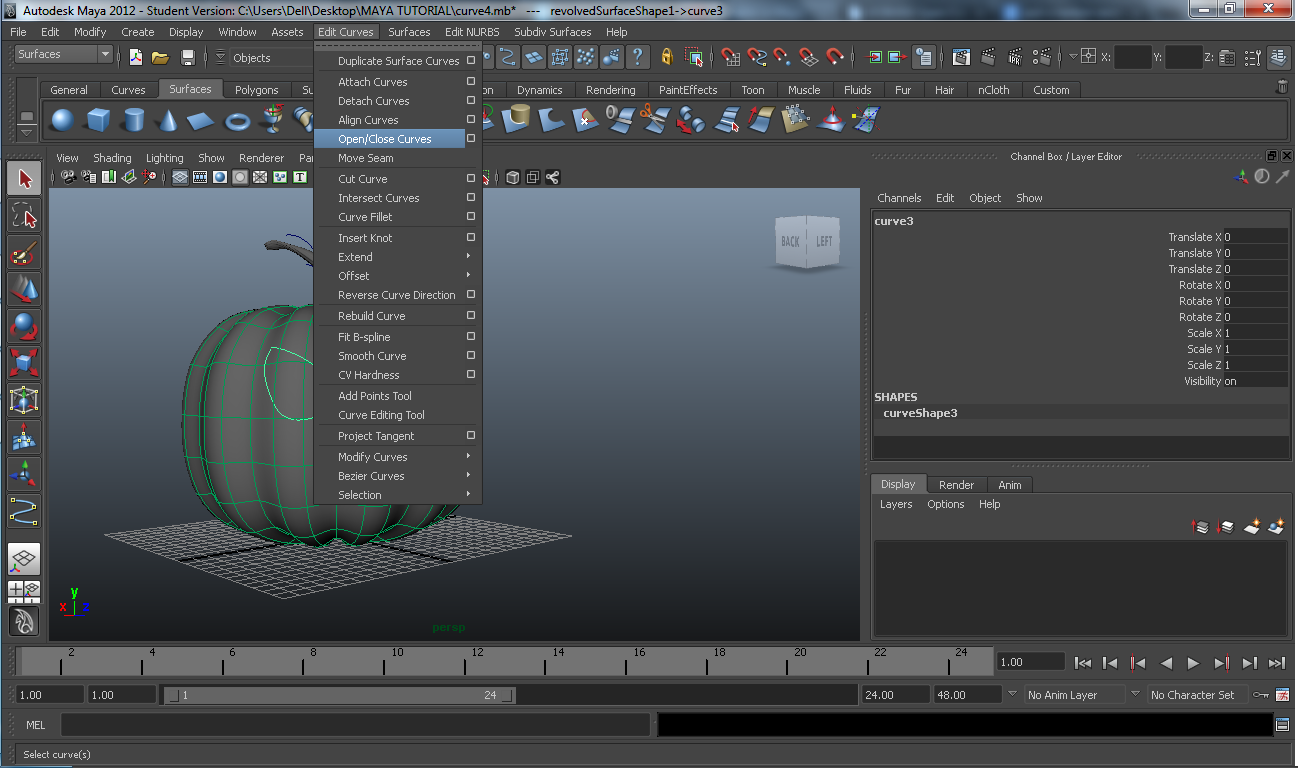Click the Save Scene floppy icon
Screen dimensions: 1298x768
(x=187, y=58)
